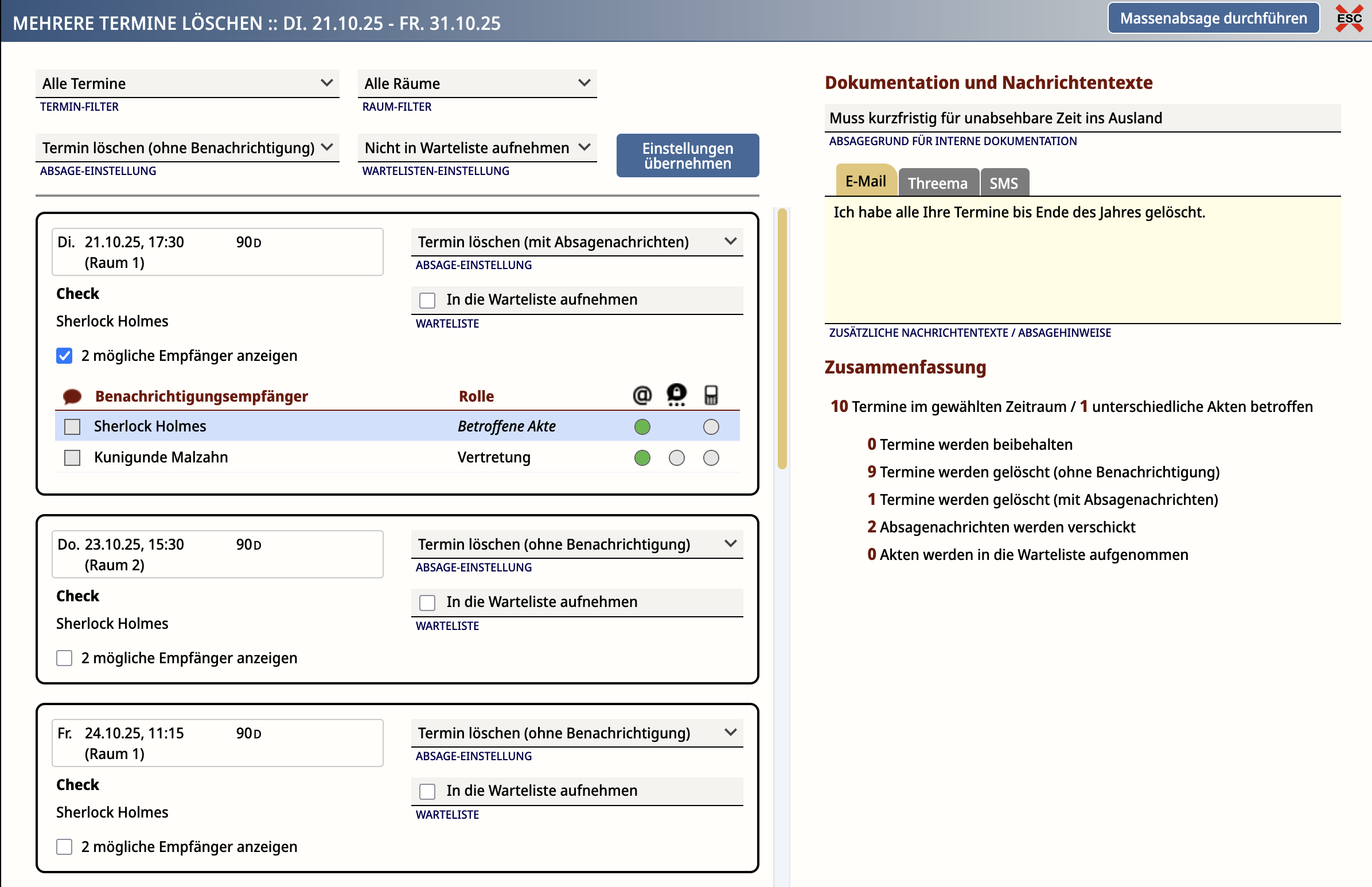
Task: Enable Warteliste checkbox for 23.10.25 appointment
Action: [427, 602]
